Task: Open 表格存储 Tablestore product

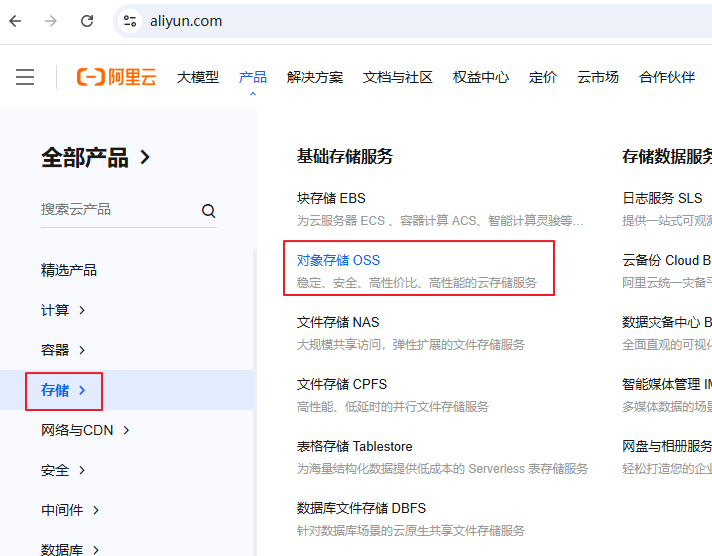Action: (355, 446)
